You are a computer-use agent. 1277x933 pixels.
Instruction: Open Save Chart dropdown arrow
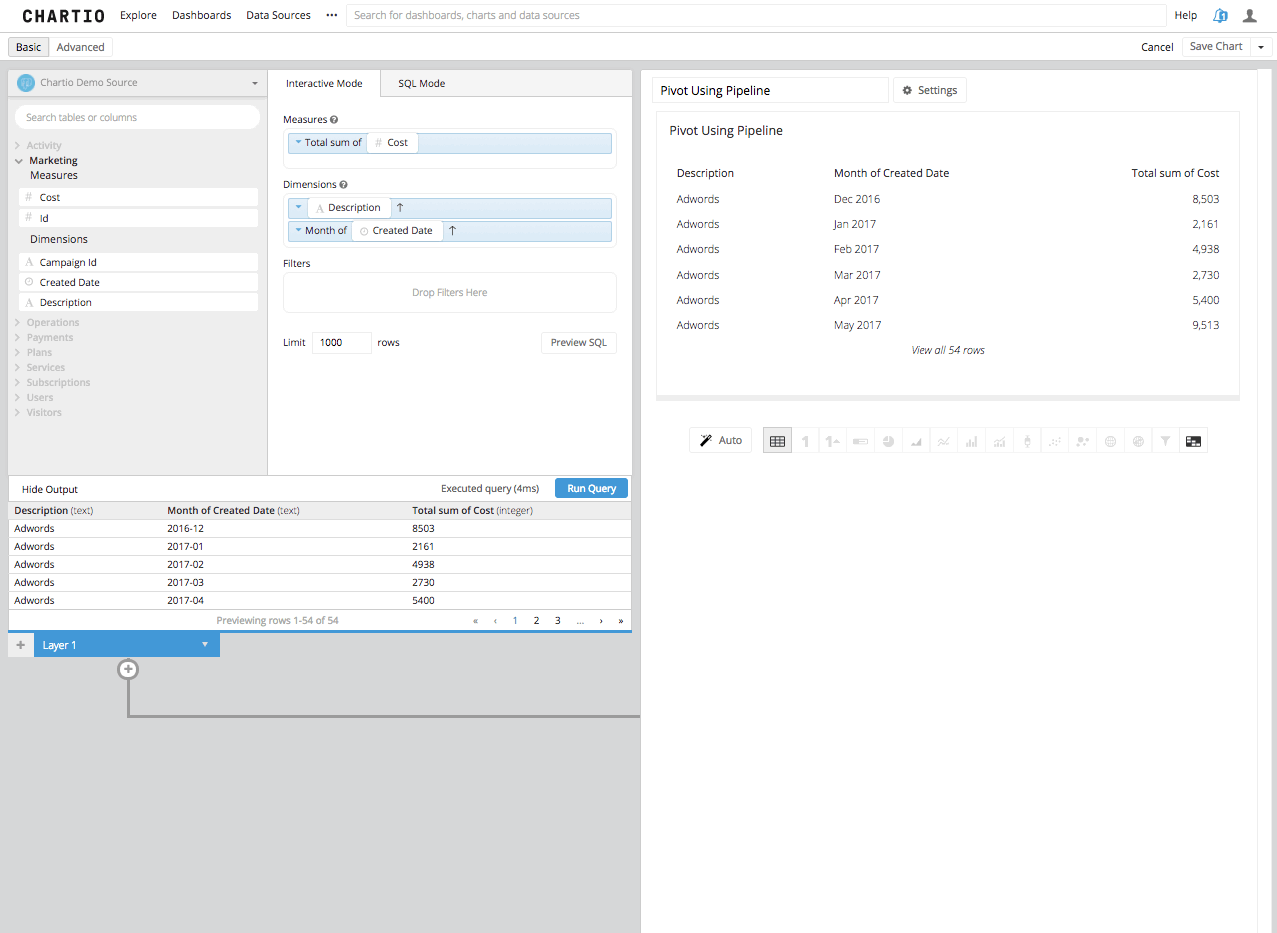tap(1260, 47)
